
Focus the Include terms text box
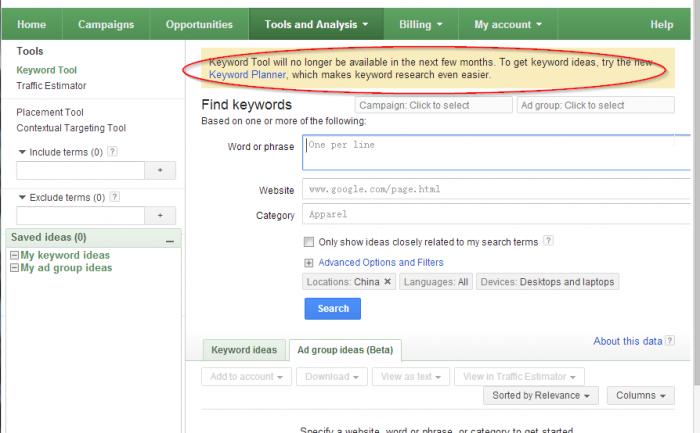(80, 171)
